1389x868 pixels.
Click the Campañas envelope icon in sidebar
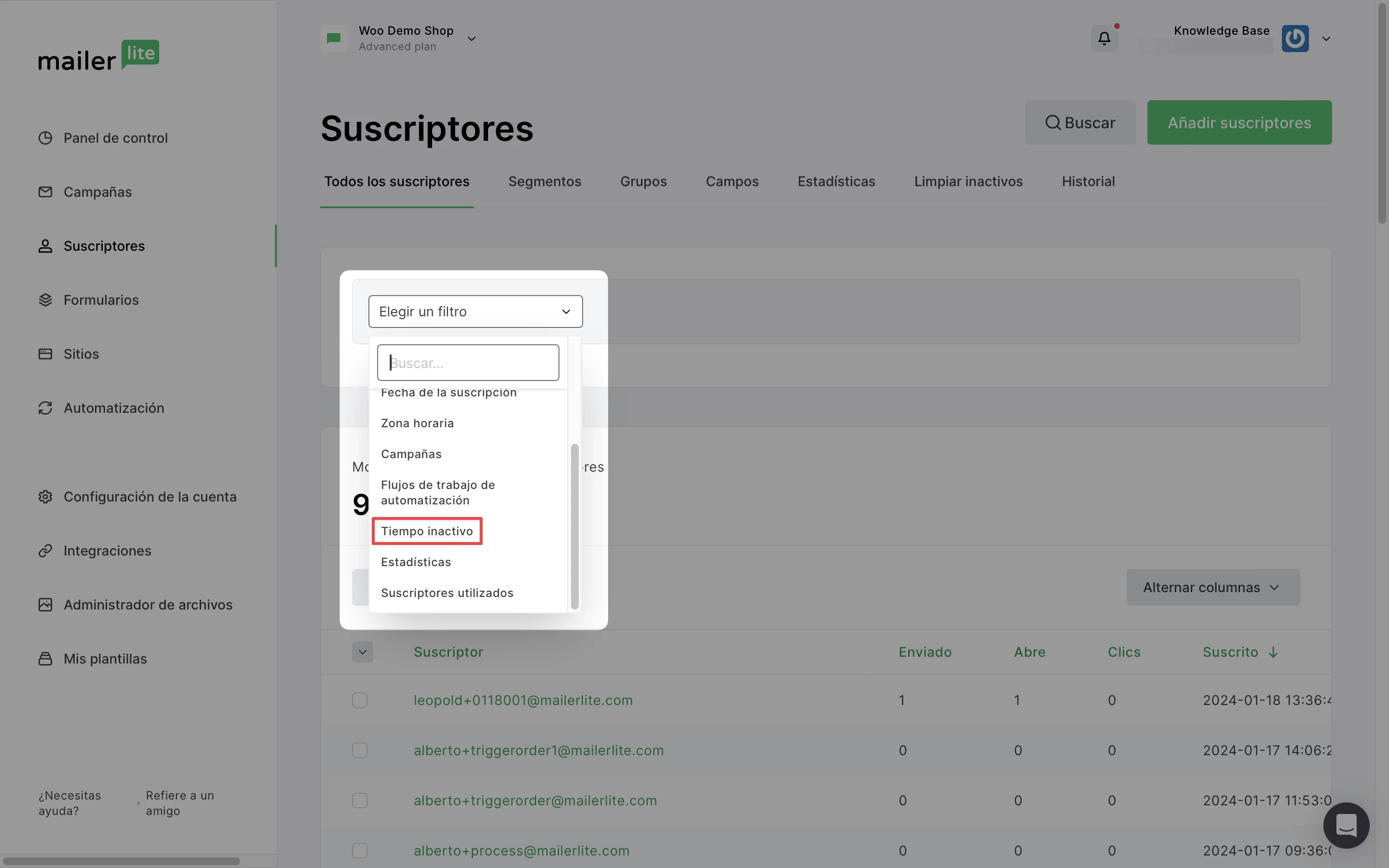tap(45, 192)
